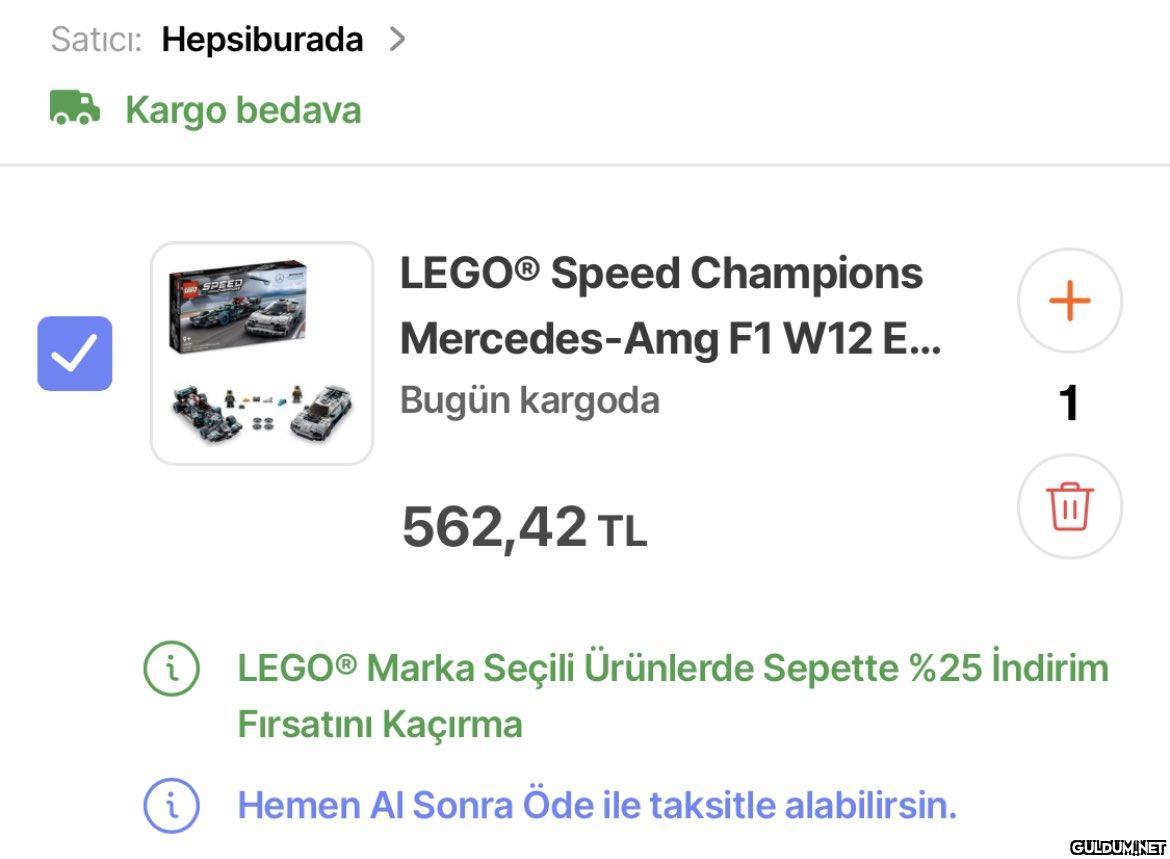The image size is (1170, 859).
Task: Delete the item using the trash icon
Action: (1069, 506)
